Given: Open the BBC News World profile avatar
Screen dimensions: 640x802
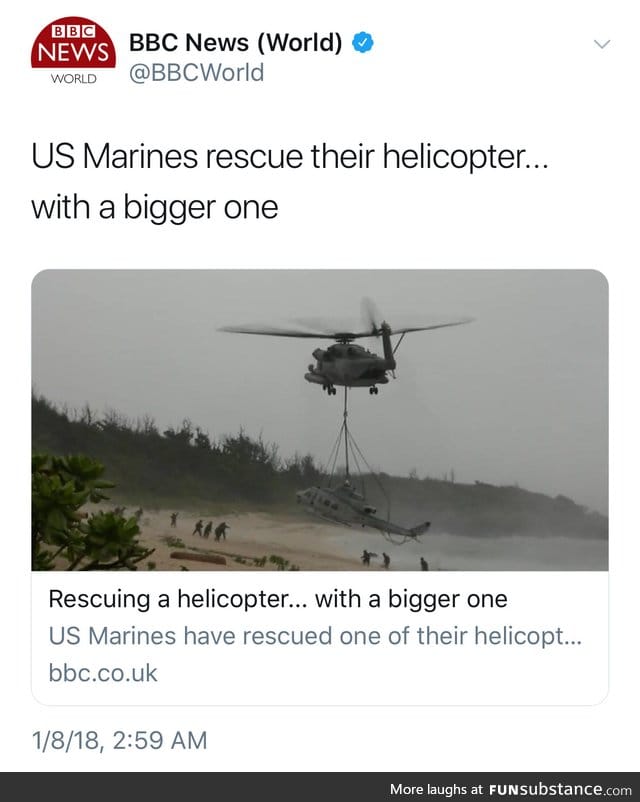Looking at the screenshot, I should pos(73,51).
